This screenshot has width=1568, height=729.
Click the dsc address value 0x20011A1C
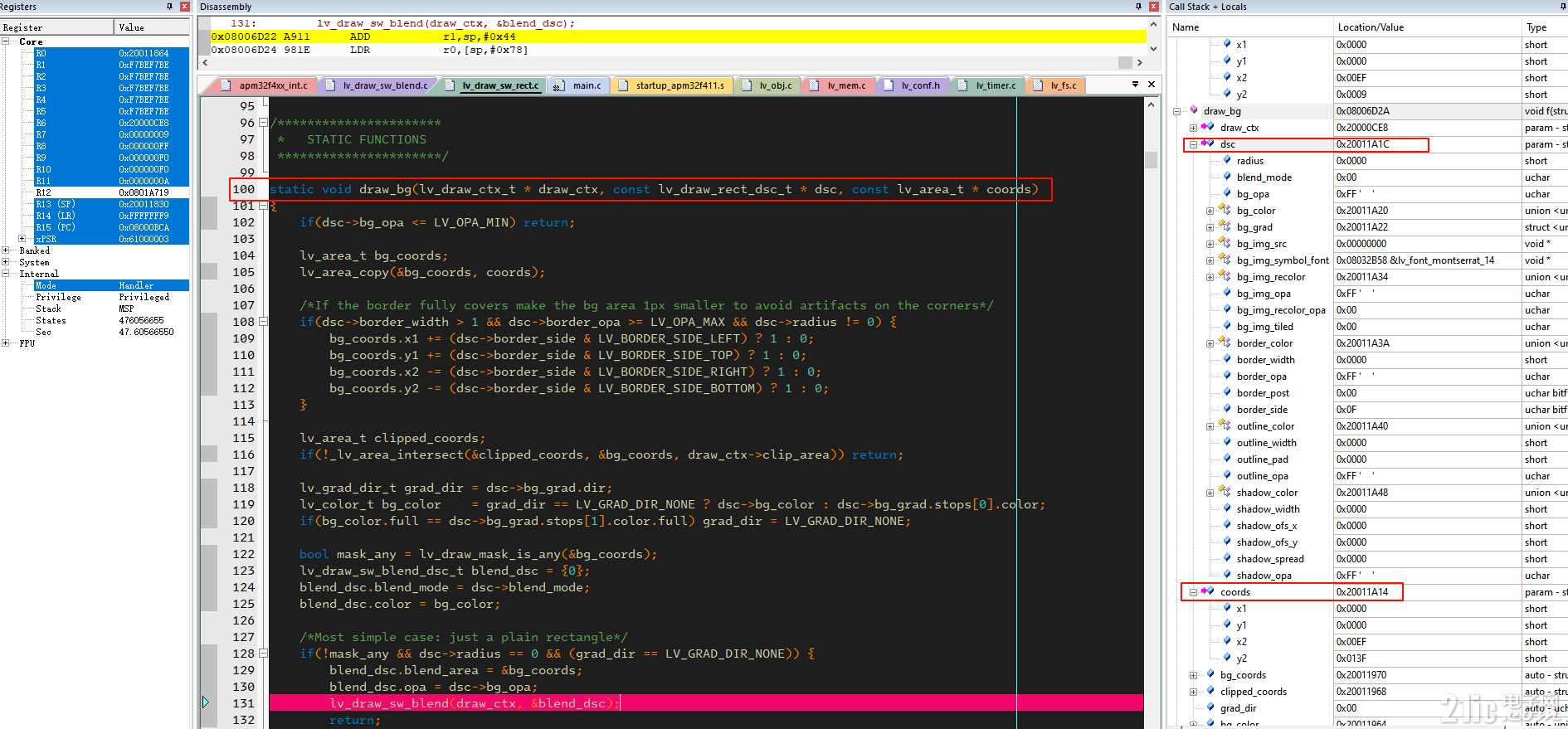click(x=1362, y=144)
